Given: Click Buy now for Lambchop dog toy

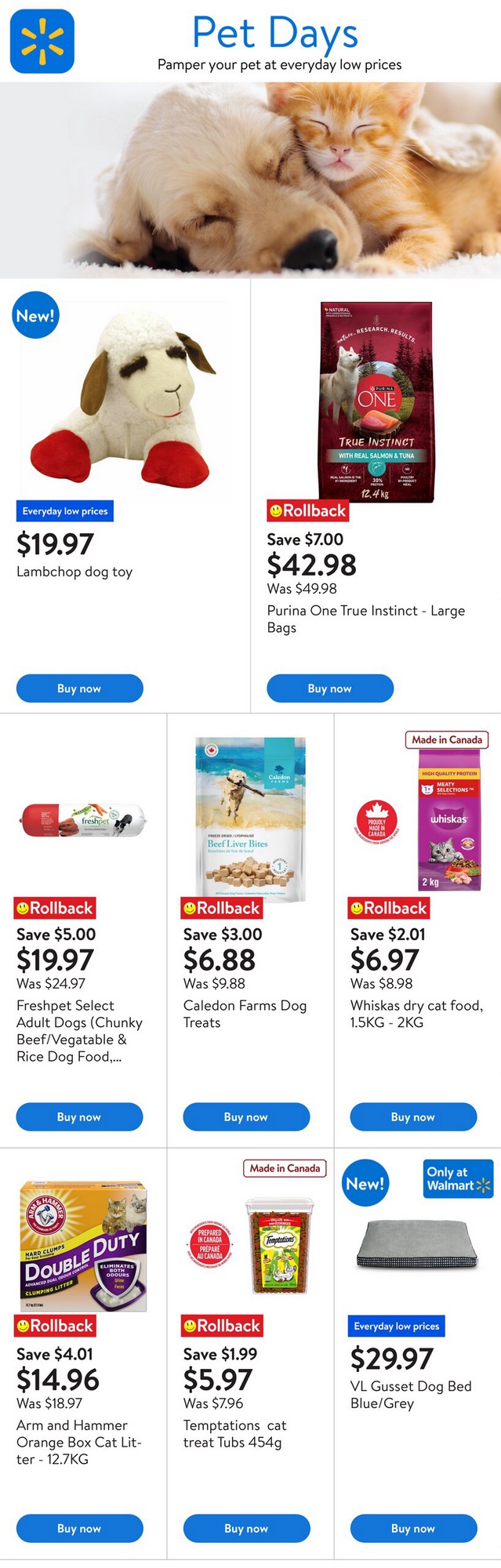Looking at the screenshot, I should (79, 688).
